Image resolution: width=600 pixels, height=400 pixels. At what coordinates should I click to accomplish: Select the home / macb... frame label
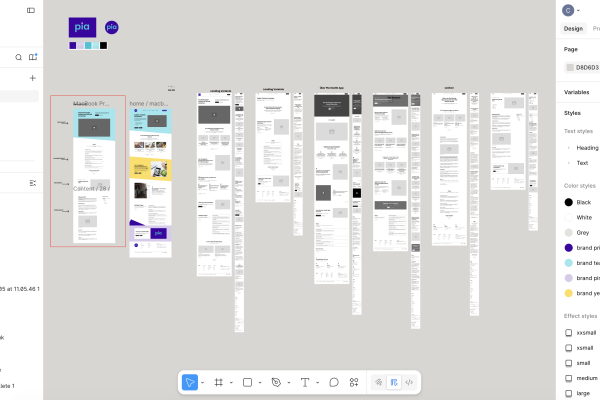pyautogui.click(x=148, y=103)
